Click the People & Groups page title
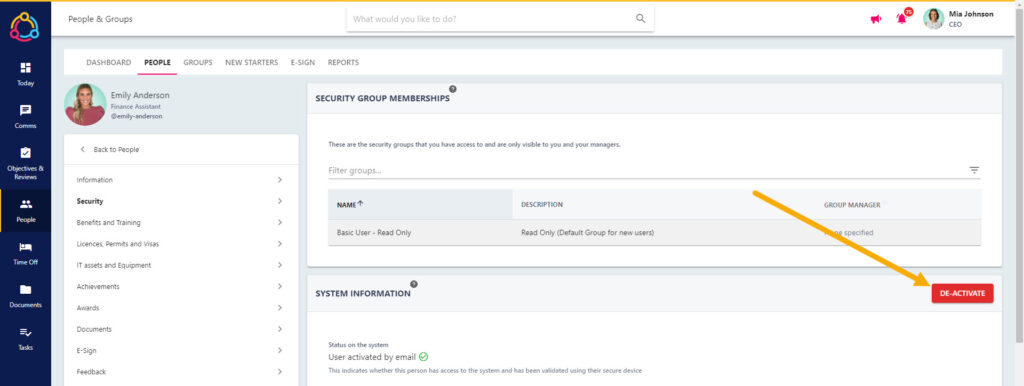The image size is (1024, 386). [x=101, y=19]
